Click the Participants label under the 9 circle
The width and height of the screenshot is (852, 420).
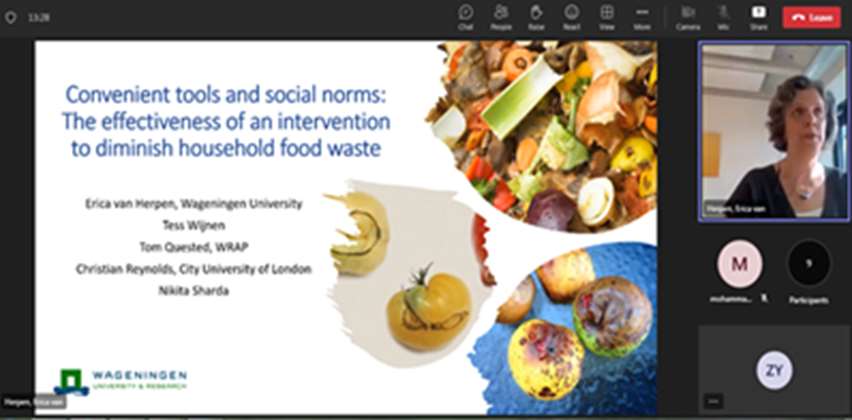click(x=809, y=299)
